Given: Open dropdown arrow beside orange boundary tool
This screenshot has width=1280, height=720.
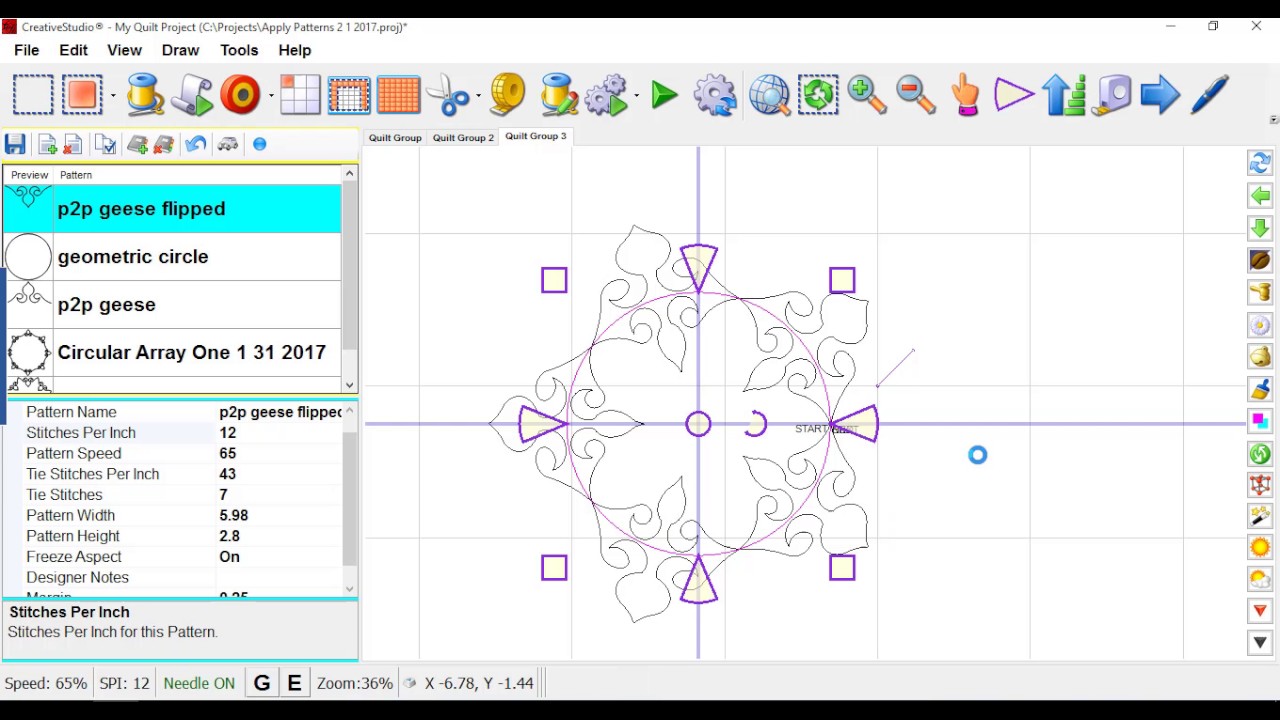Looking at the screenshot, I should click(x=112, y=97).
